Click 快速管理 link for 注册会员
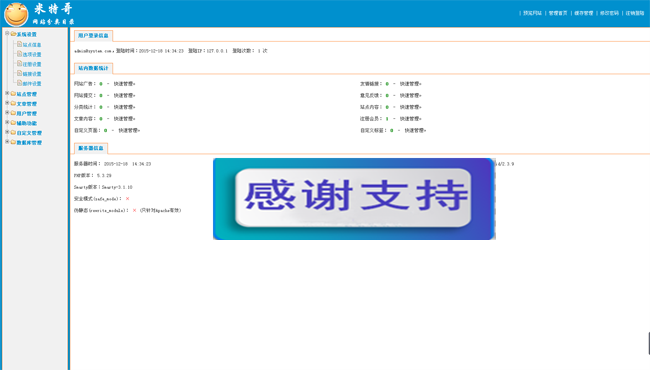The height and width of the screenshot is (370, 650). [x=410, y=118]
